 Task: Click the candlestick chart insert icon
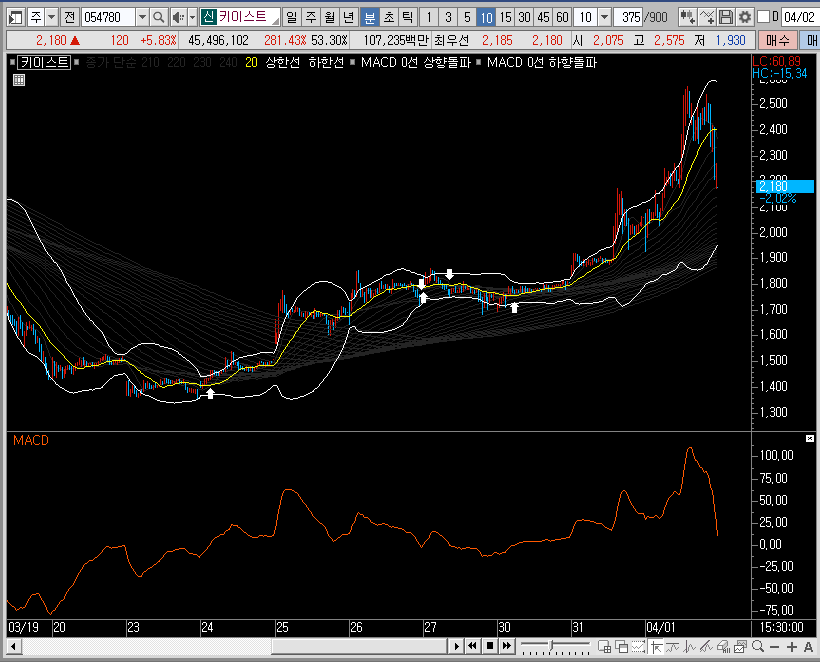(x=688, y=17)
